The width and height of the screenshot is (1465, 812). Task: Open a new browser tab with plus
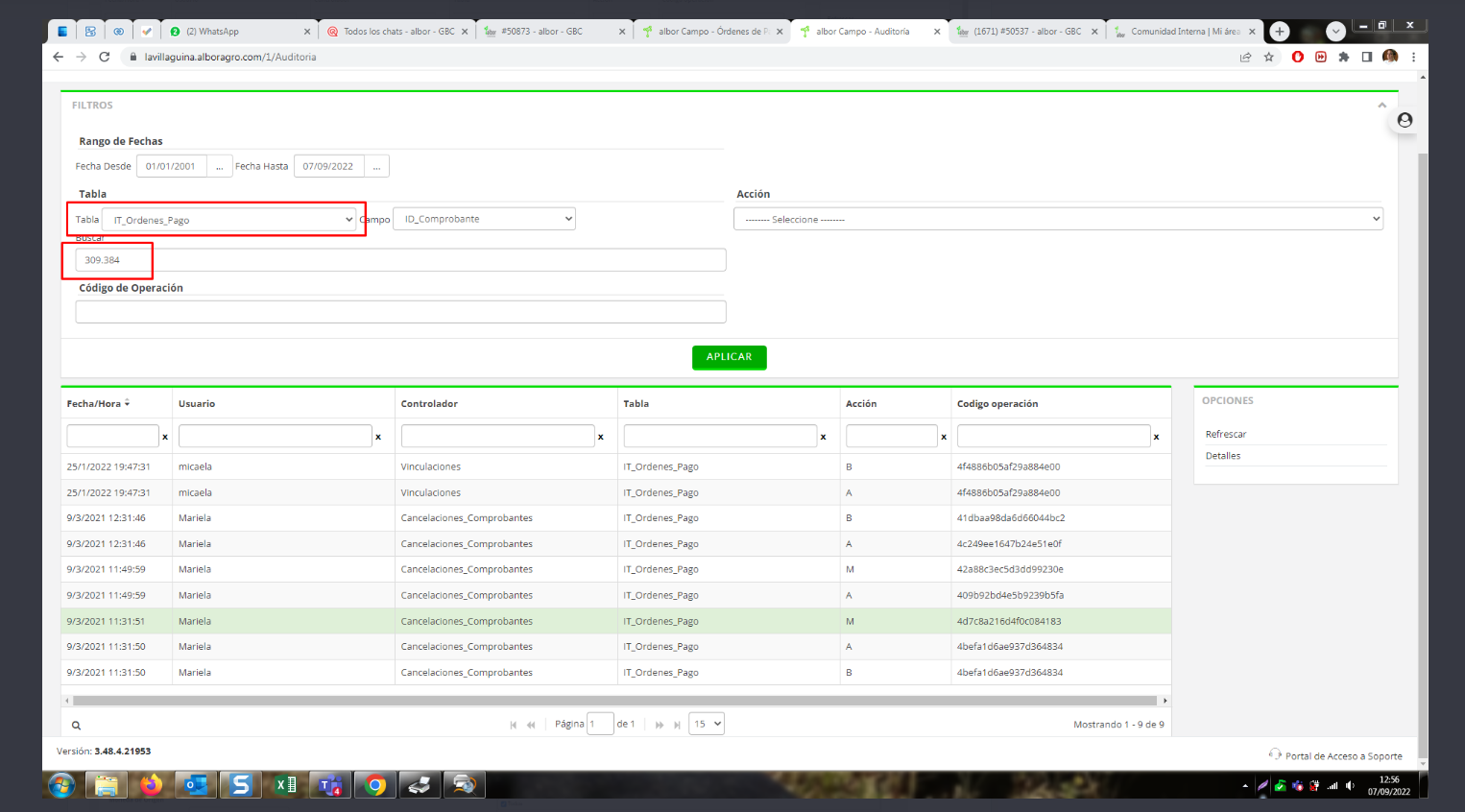click(1280, 32)
